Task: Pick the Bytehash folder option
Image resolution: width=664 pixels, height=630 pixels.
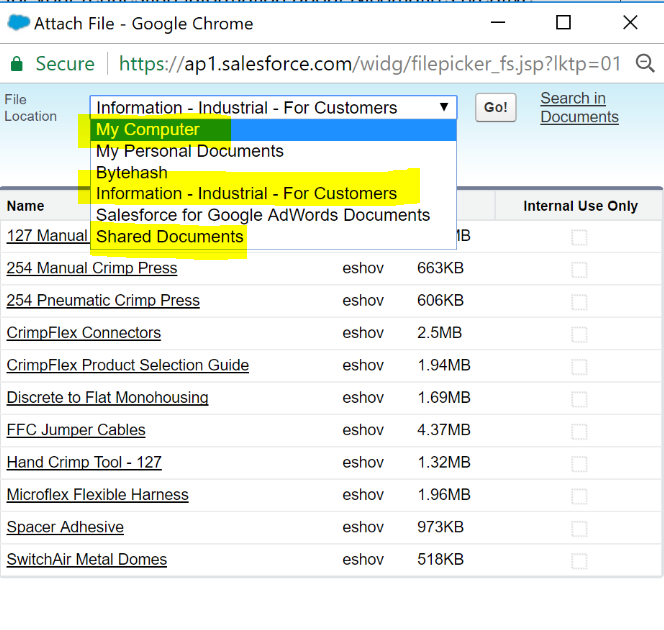Action: click(x=131, y=173)
